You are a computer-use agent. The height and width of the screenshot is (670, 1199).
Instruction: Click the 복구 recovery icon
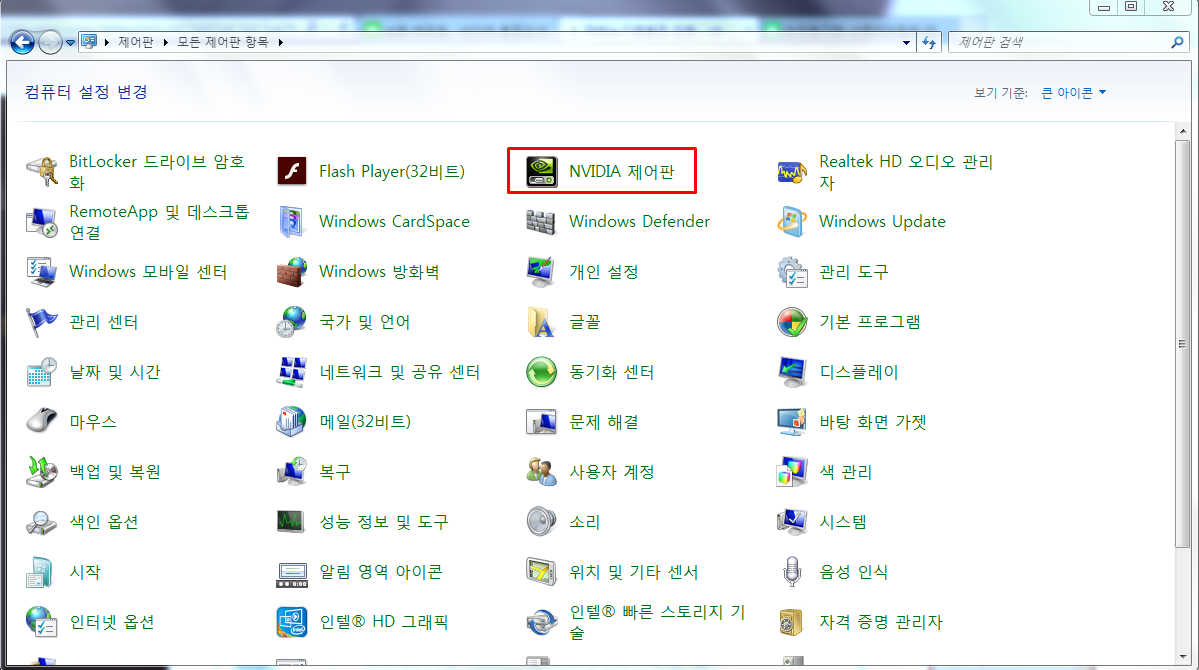click(291, 472)
